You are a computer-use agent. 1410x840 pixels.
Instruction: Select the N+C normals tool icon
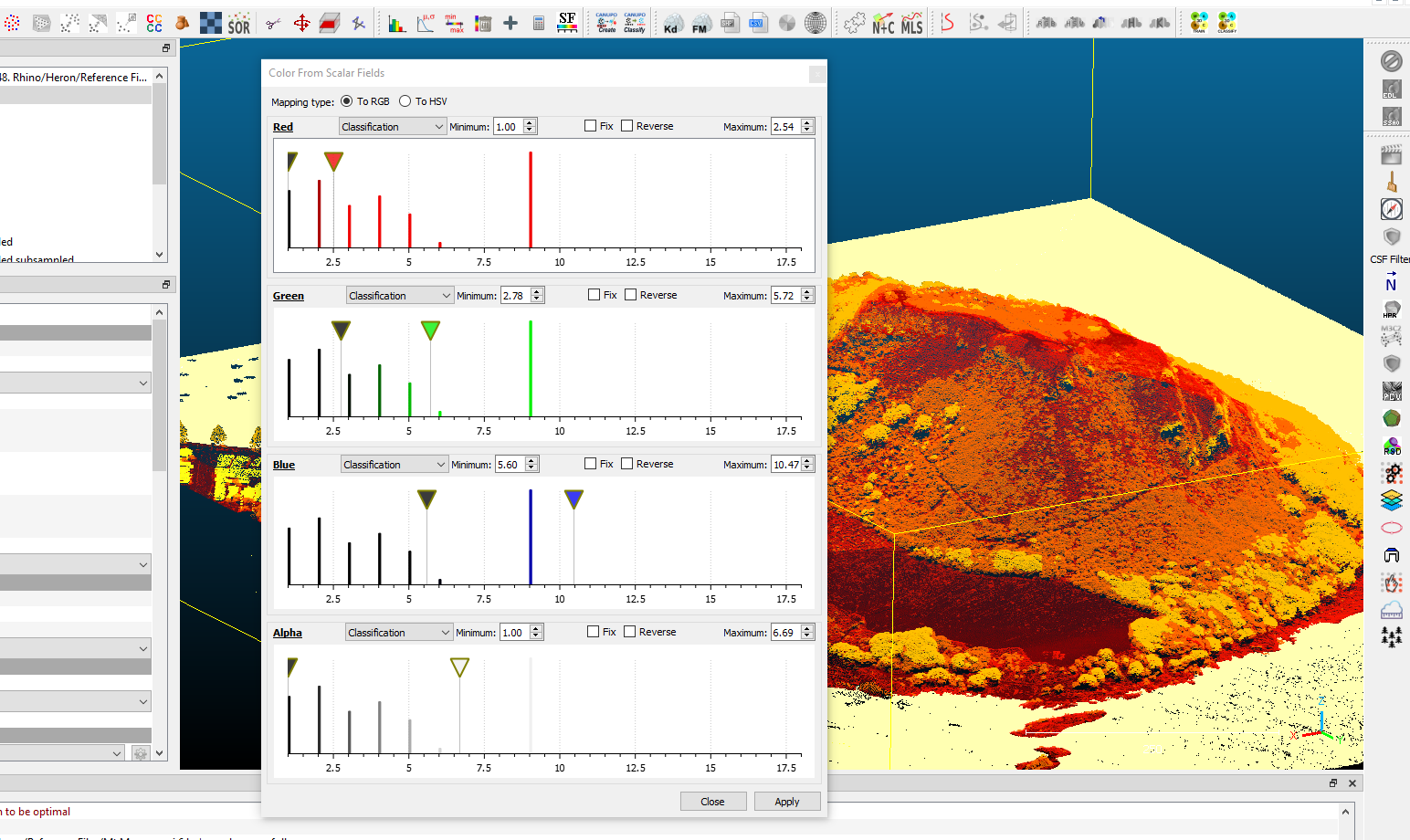883,24
